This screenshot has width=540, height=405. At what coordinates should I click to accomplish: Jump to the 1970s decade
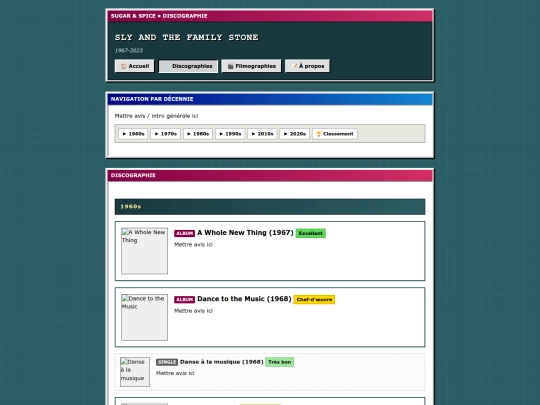166,134
